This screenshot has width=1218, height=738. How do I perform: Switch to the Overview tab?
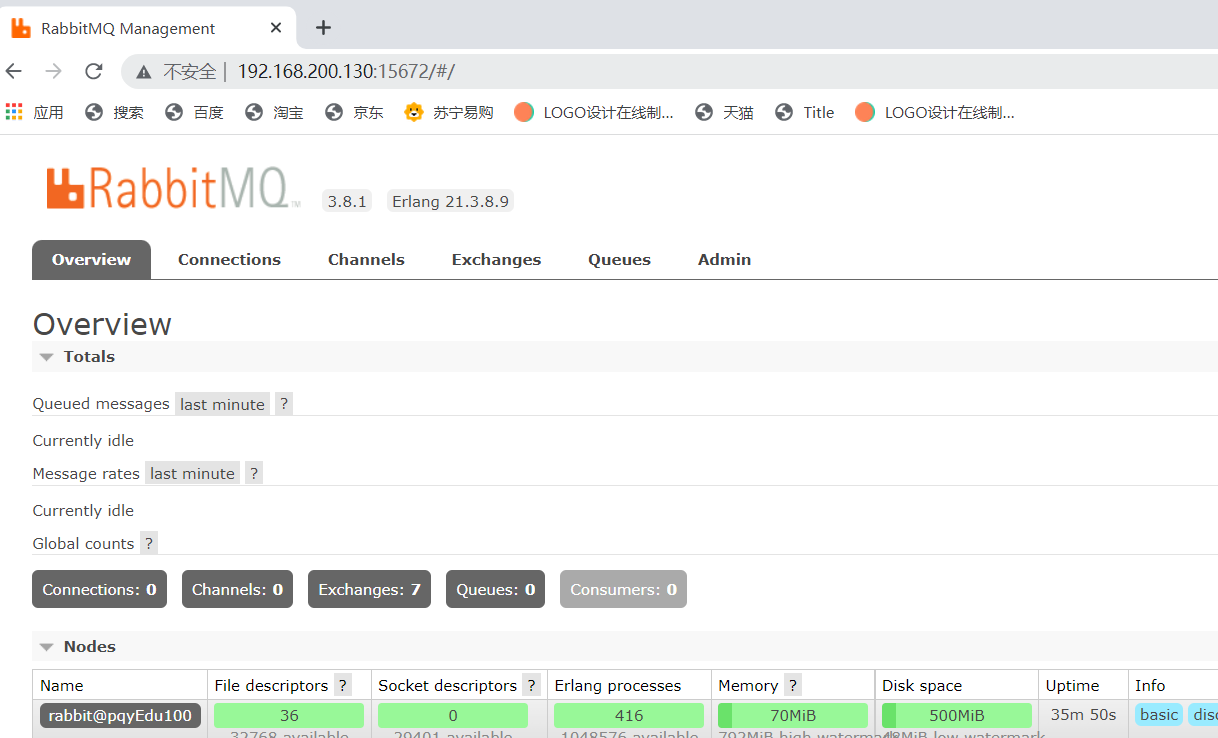(91, 260)
